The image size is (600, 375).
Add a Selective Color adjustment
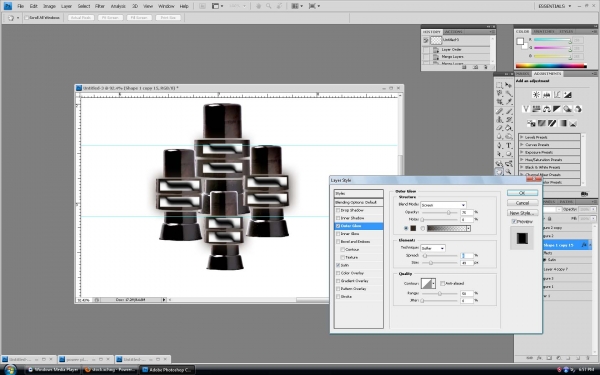[573, 123]
